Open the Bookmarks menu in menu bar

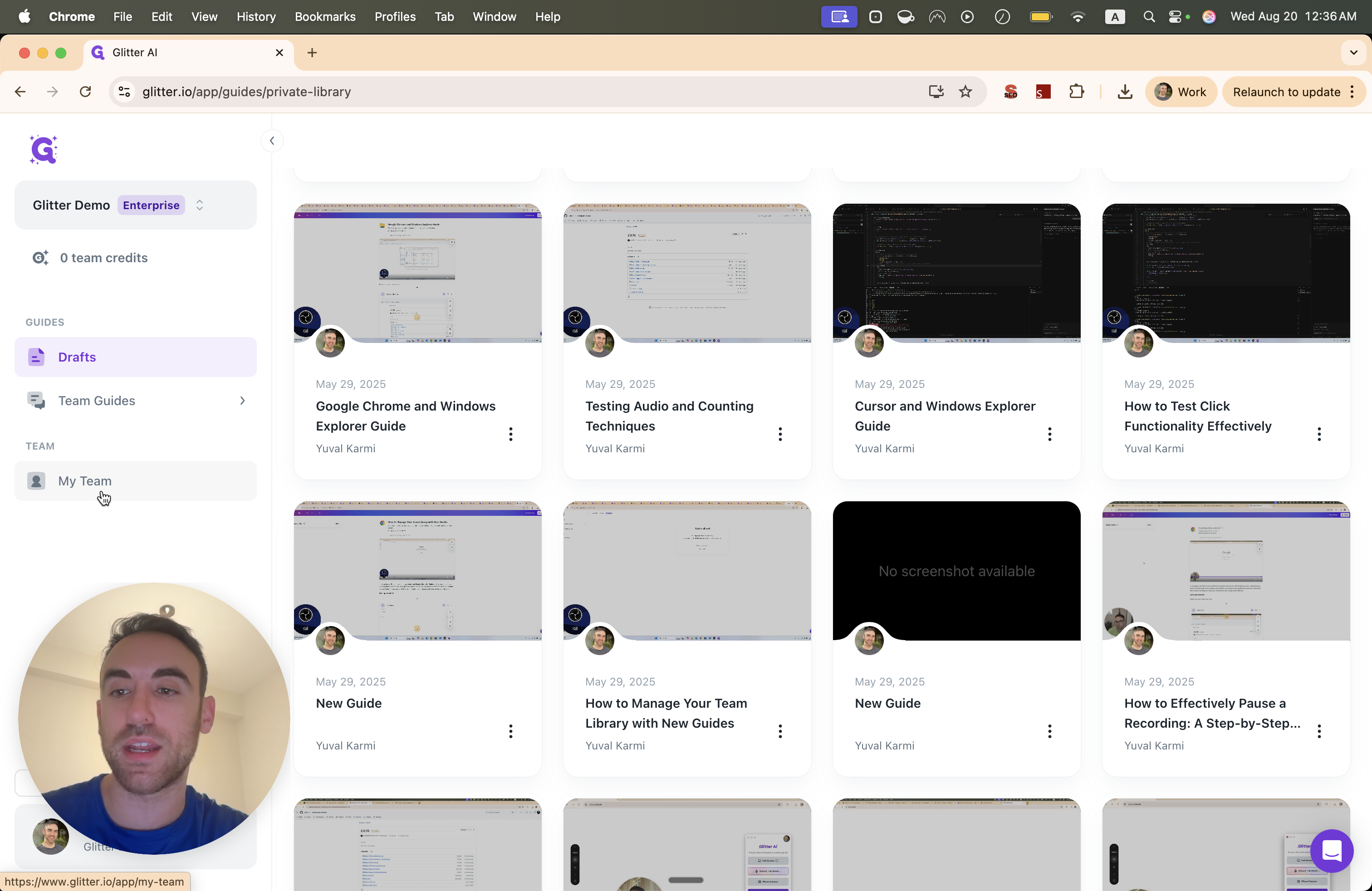tap(324, 17)
